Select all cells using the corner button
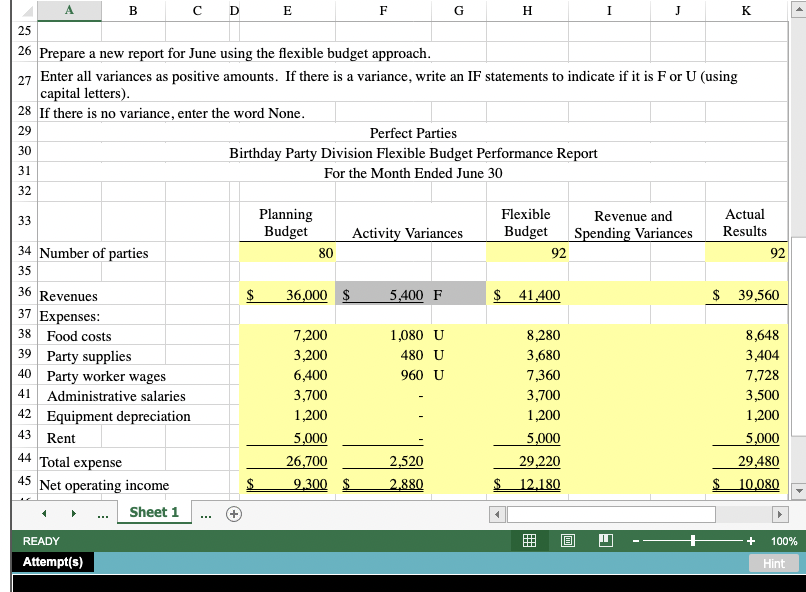The image size is (806, 592). (22, 9)
